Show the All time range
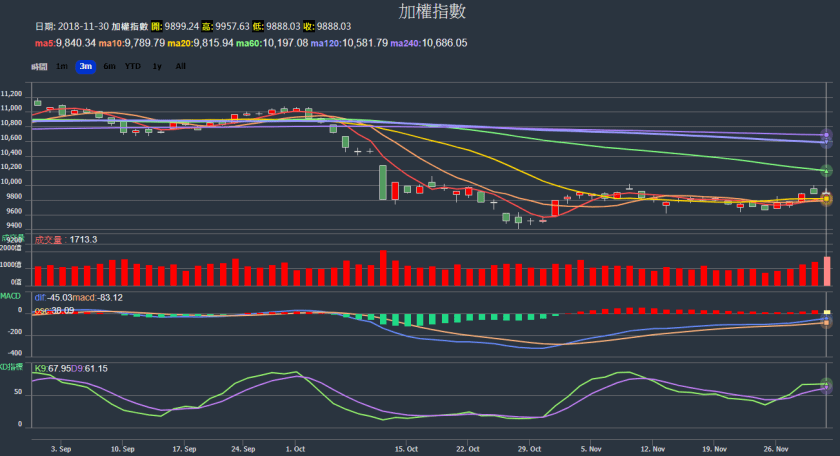The image size is (840, 456). pos(180,66)
